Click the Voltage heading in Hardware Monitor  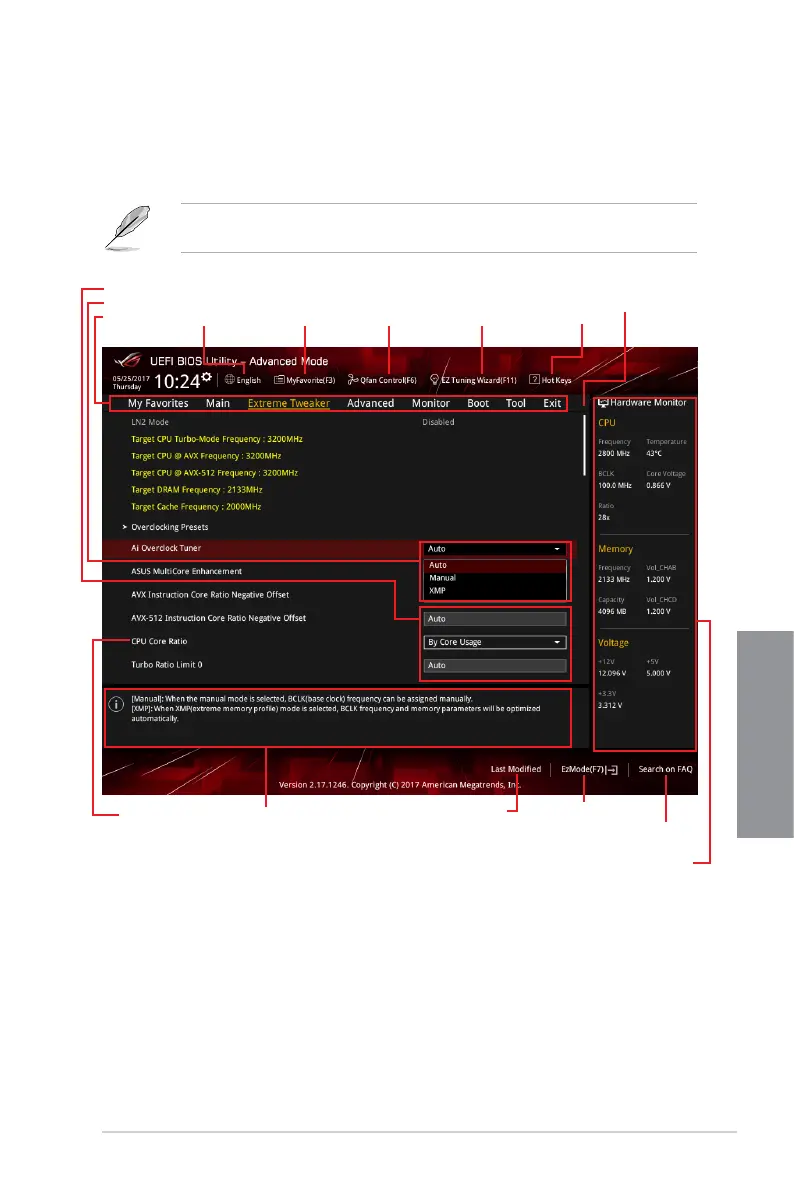pyautogui.click(x=613, y=643)
